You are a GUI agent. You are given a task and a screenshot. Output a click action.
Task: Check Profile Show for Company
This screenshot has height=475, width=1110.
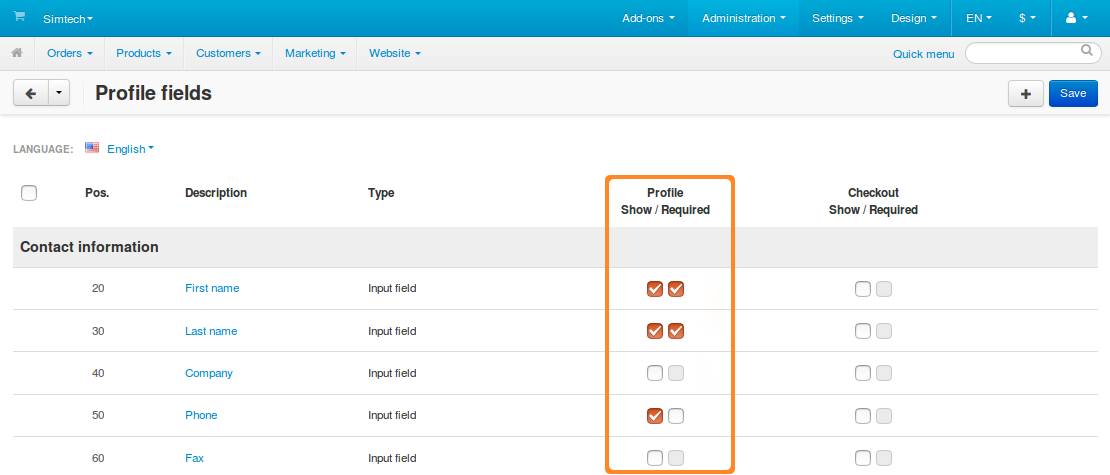point(655,373)
